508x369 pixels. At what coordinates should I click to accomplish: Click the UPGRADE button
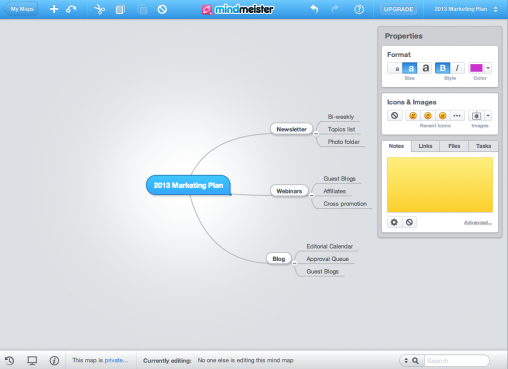click(x=399, y=9)
